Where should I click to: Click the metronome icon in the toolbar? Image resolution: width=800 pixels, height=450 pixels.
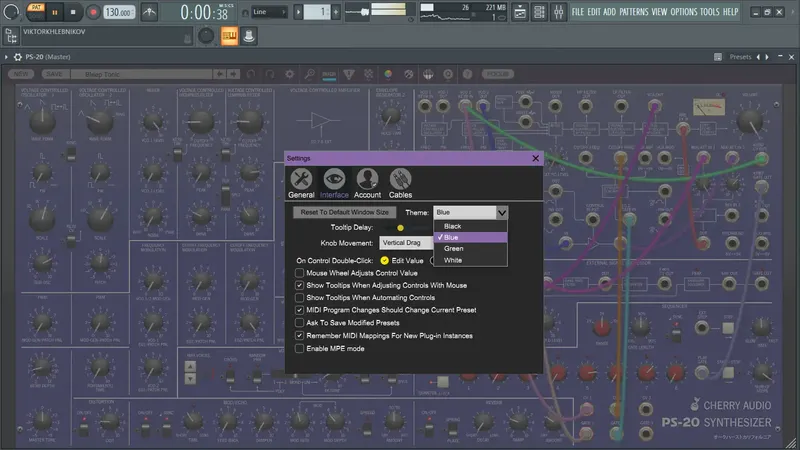tap(148, 12)
